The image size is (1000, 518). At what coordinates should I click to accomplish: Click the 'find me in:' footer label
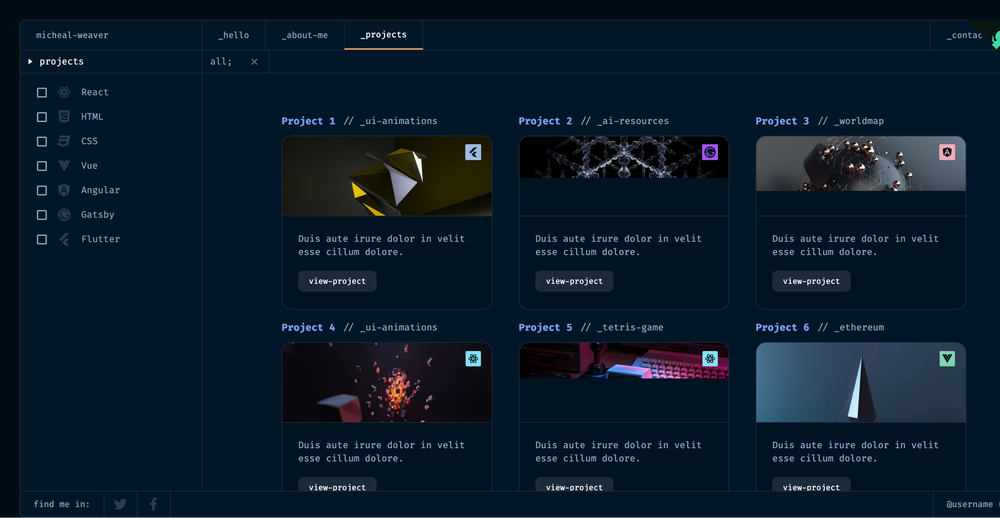[x=62, y=504]
